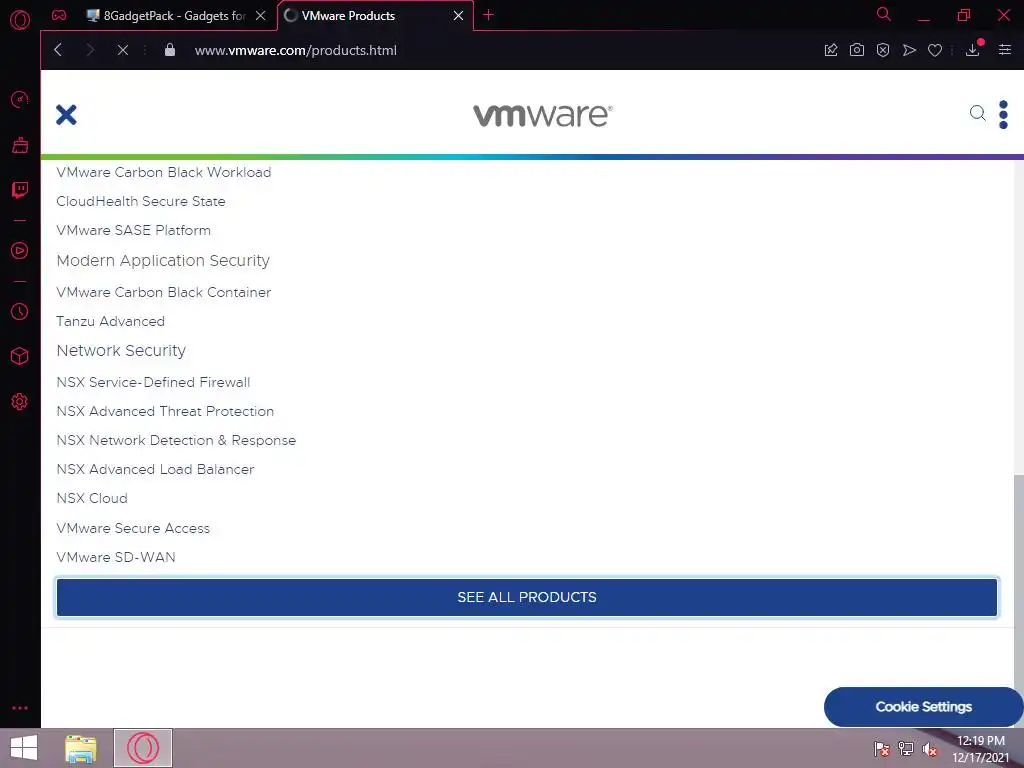1024x768 pixels.
Task: Open NSX Cloud link
Action: tap(91, 498)
